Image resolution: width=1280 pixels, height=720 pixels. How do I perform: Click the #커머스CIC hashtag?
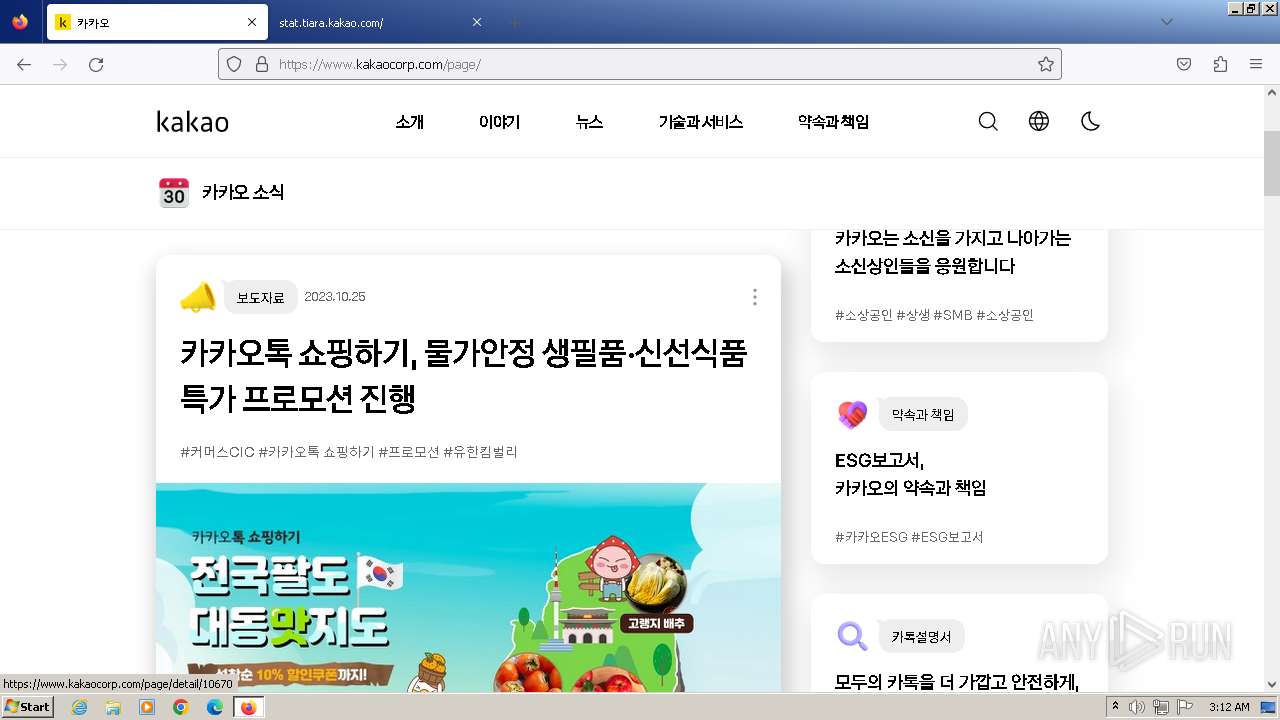(217, 452)
